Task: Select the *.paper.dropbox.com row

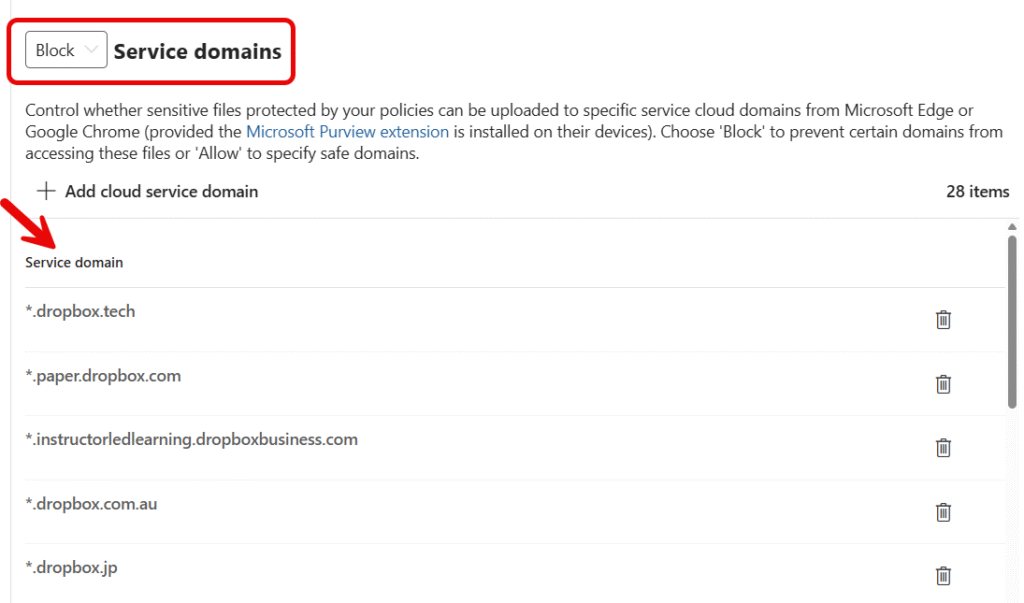Action: coord(515,383)
